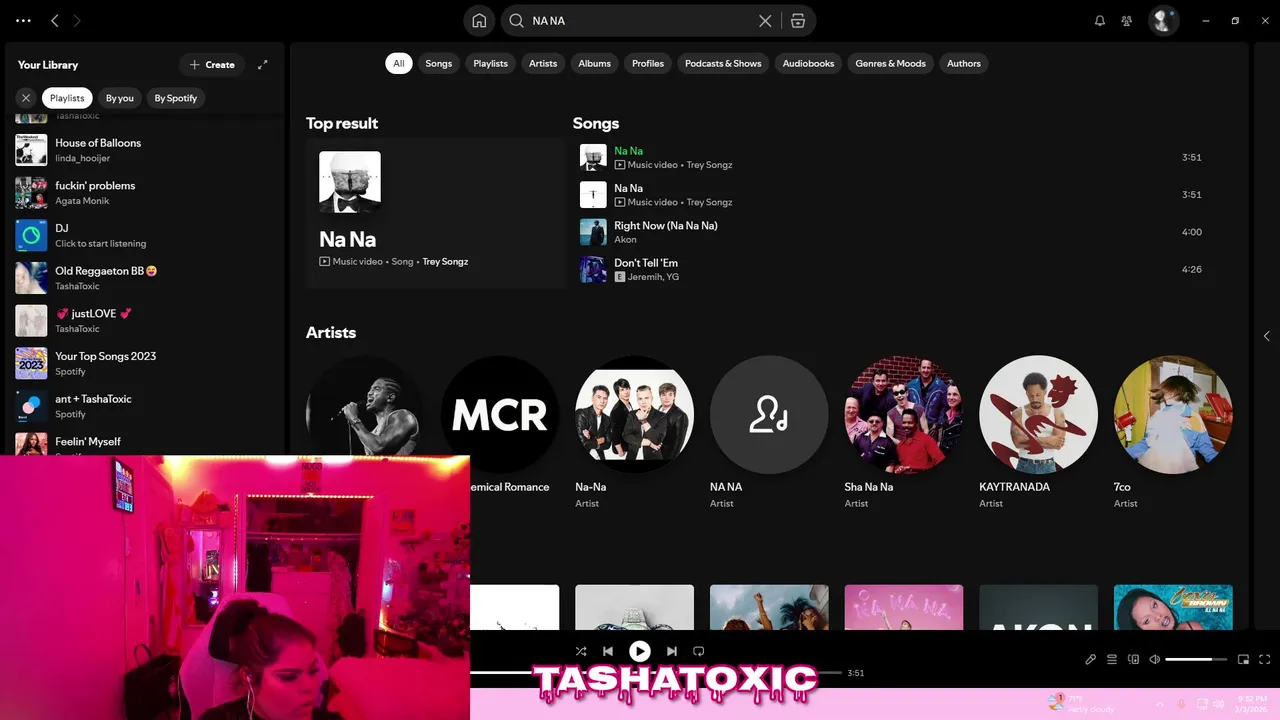Viewport: 1280px width, 720px height.
Task: Select Right Now (Na Na Na) song
Action: click(x=896, y=232)
